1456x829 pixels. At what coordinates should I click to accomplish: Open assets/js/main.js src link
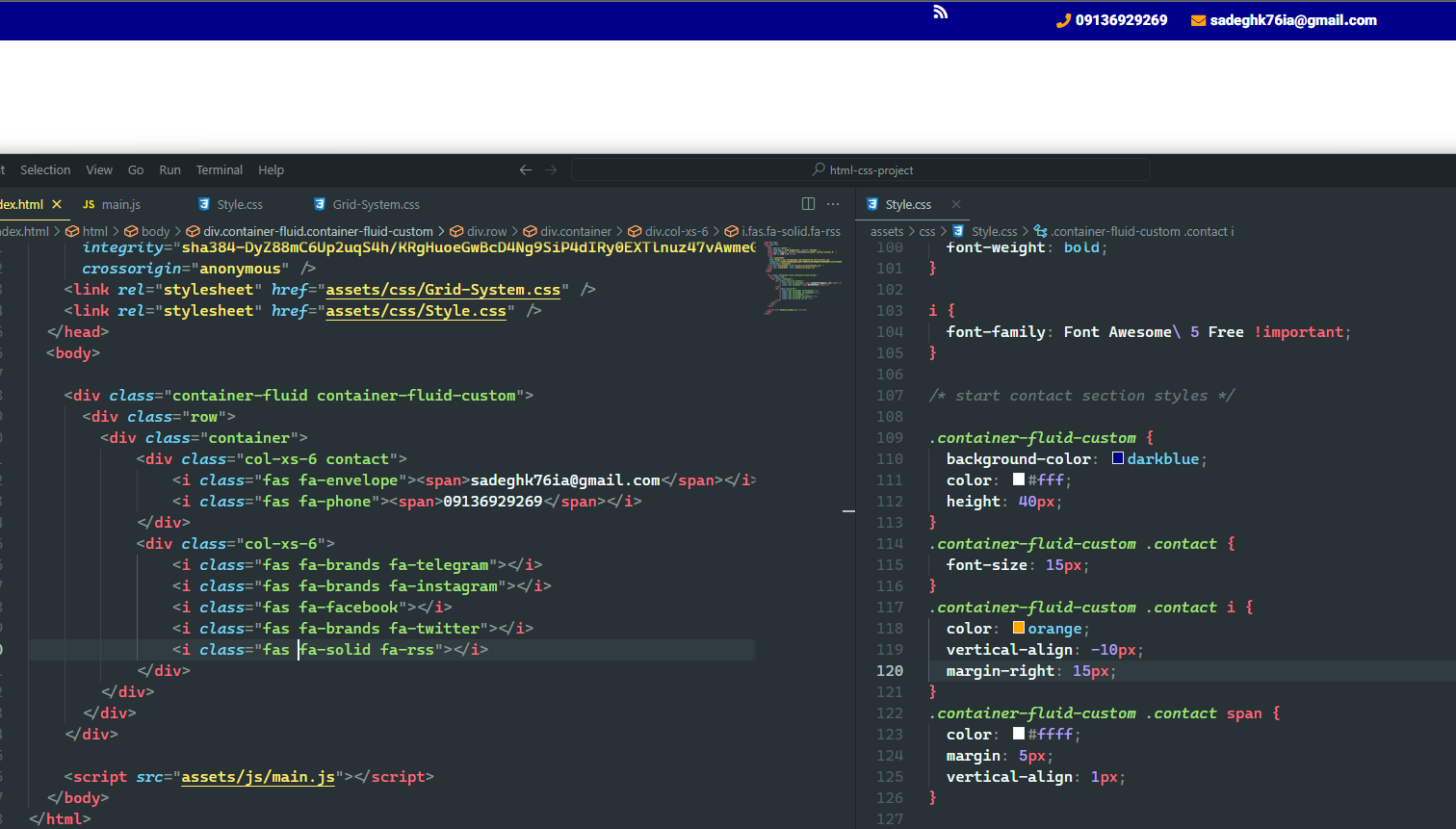click(x=258, y=777)
